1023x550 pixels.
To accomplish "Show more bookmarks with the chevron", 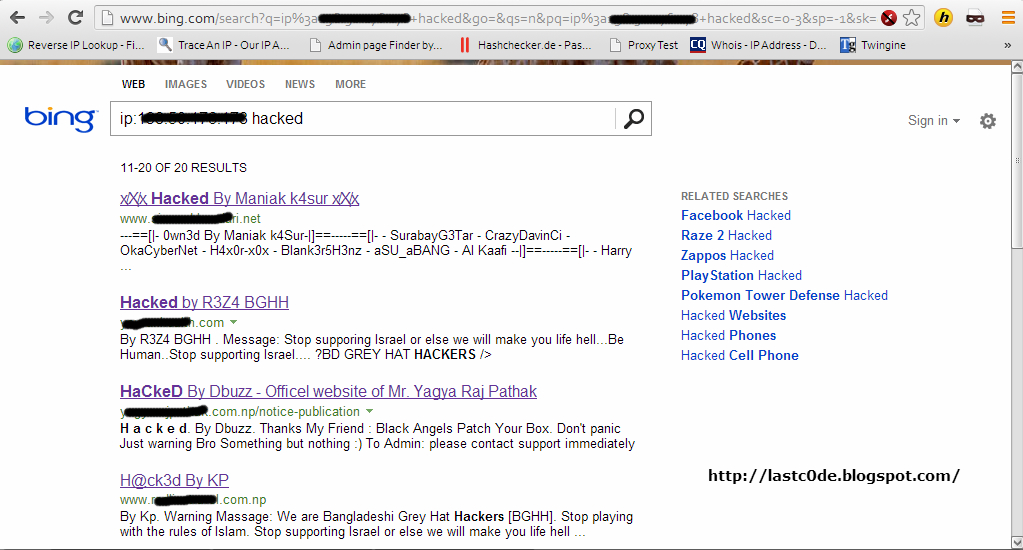I will 1007,45.
